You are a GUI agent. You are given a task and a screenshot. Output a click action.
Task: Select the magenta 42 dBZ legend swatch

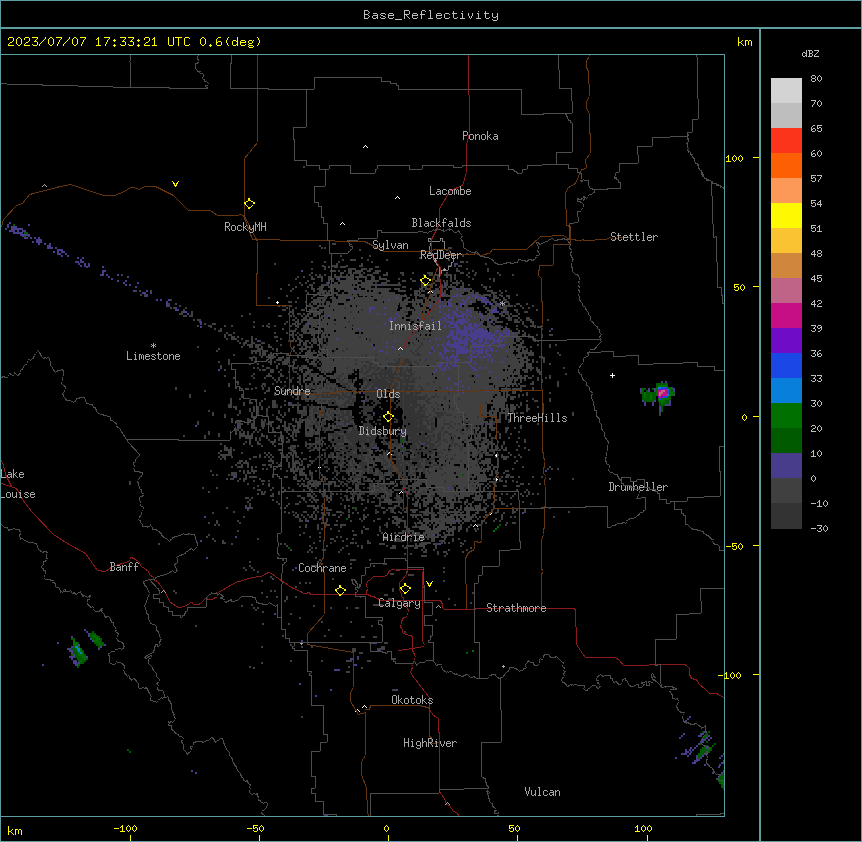[786, 315]
